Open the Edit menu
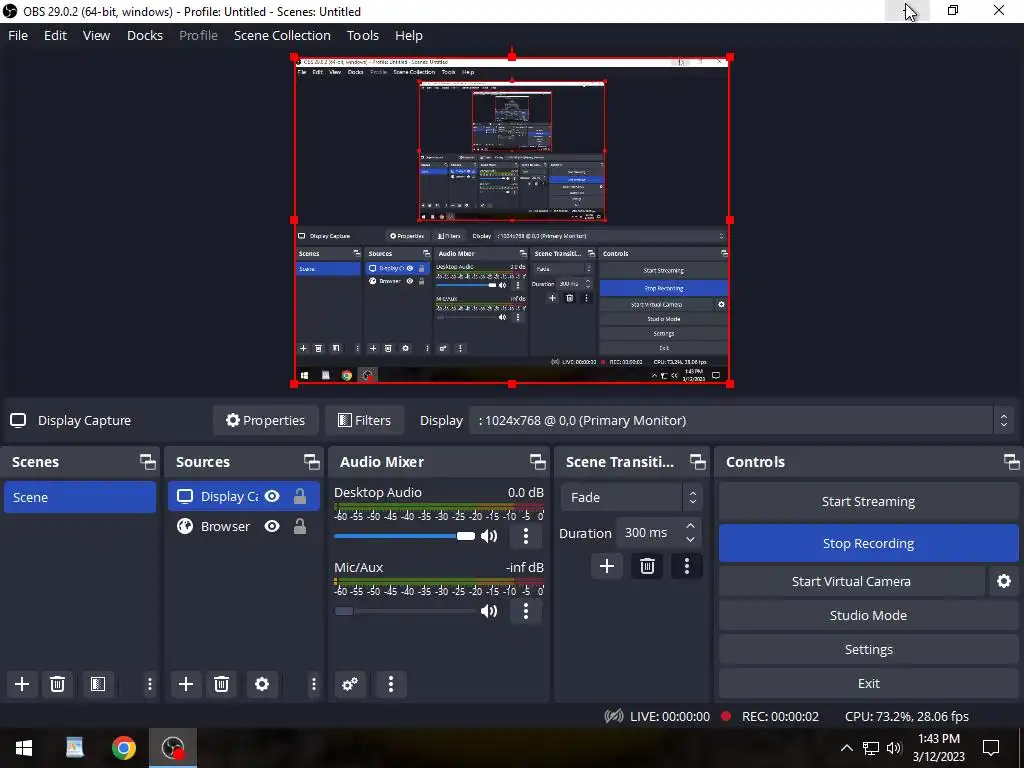This screenshot has height=768, width=1024. (x=56, y=35)
